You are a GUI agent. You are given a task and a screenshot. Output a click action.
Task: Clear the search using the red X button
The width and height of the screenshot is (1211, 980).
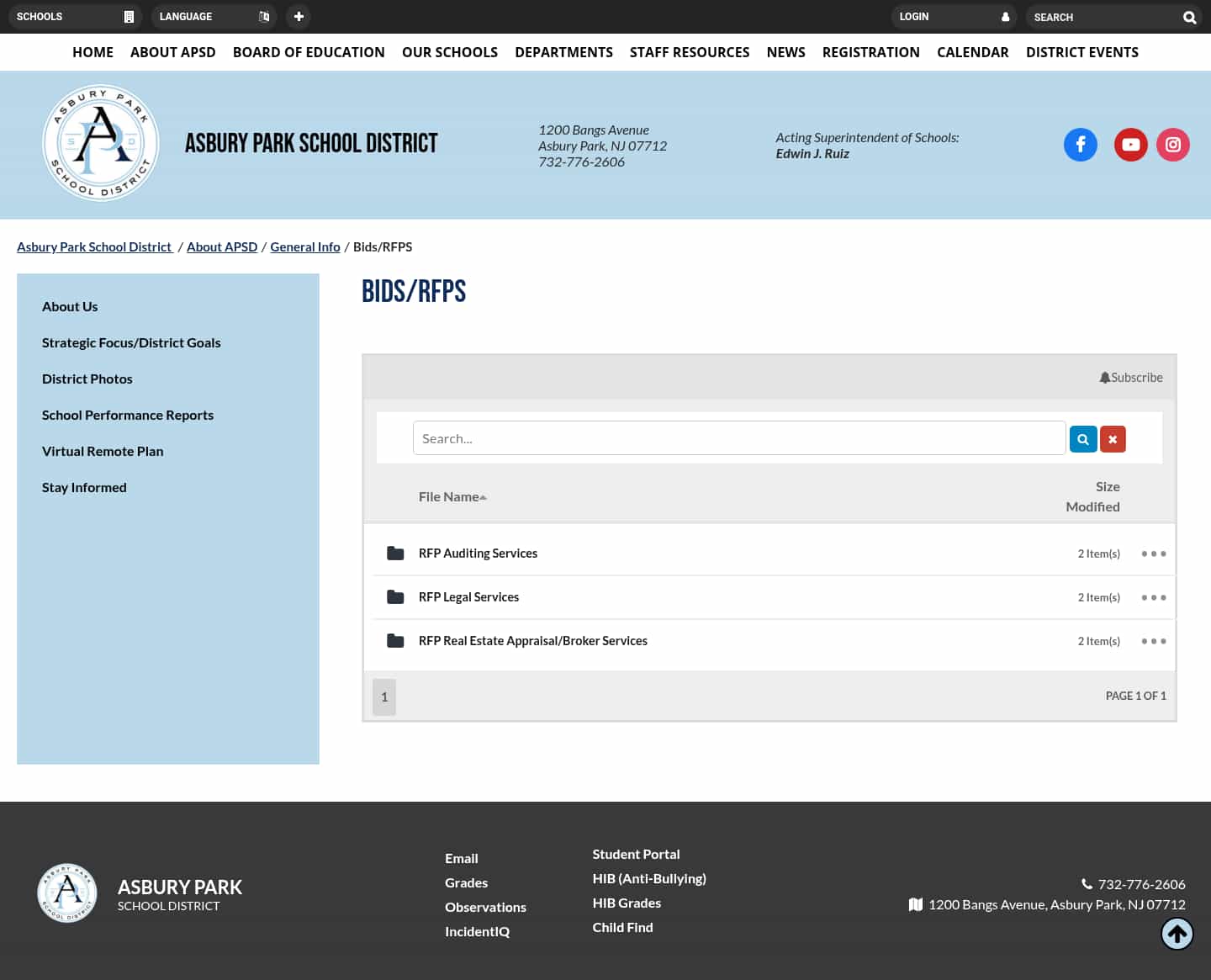coord(1113,438)
